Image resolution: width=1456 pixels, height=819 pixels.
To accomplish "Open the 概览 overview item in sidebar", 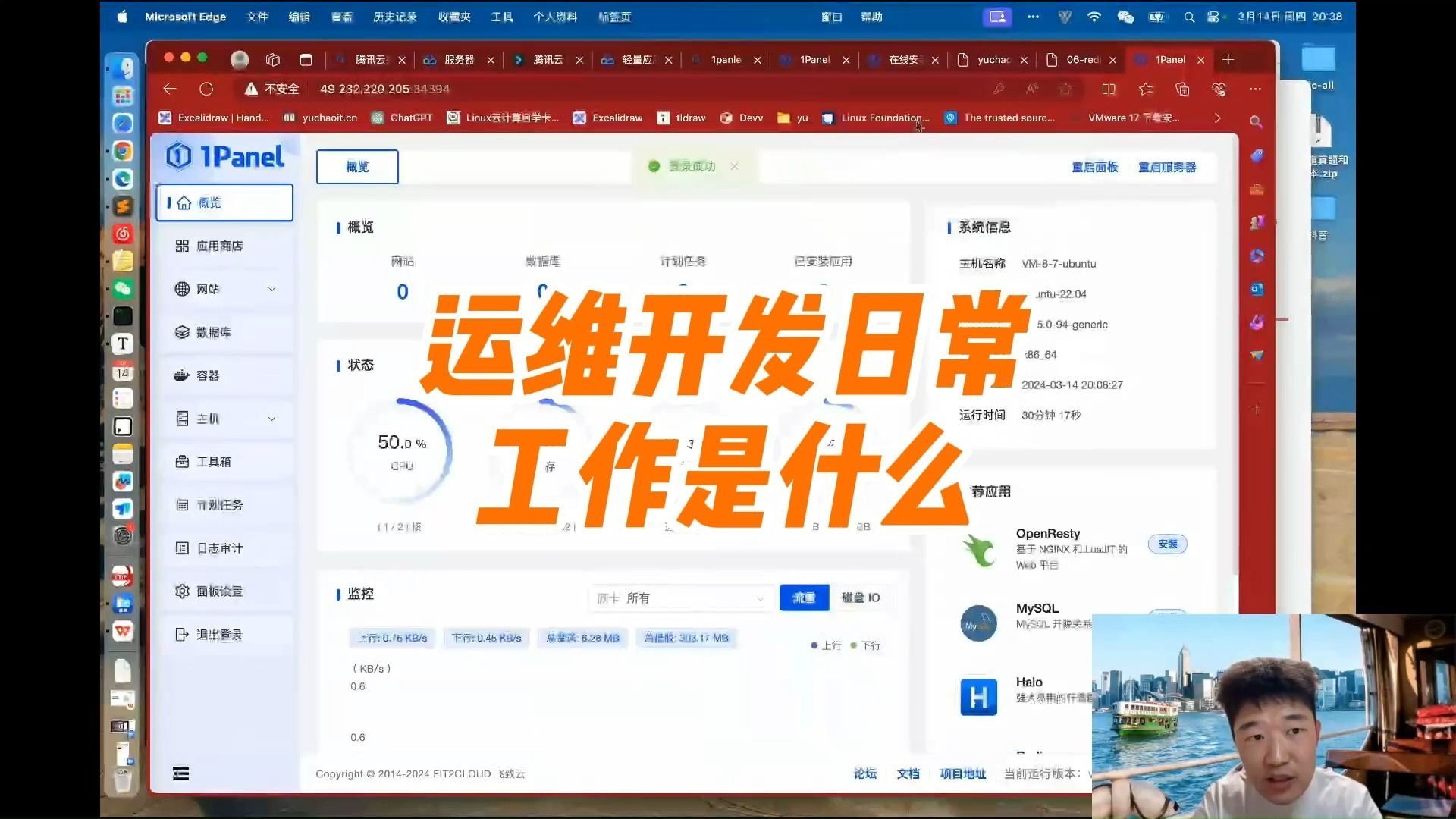I will 224,202.
